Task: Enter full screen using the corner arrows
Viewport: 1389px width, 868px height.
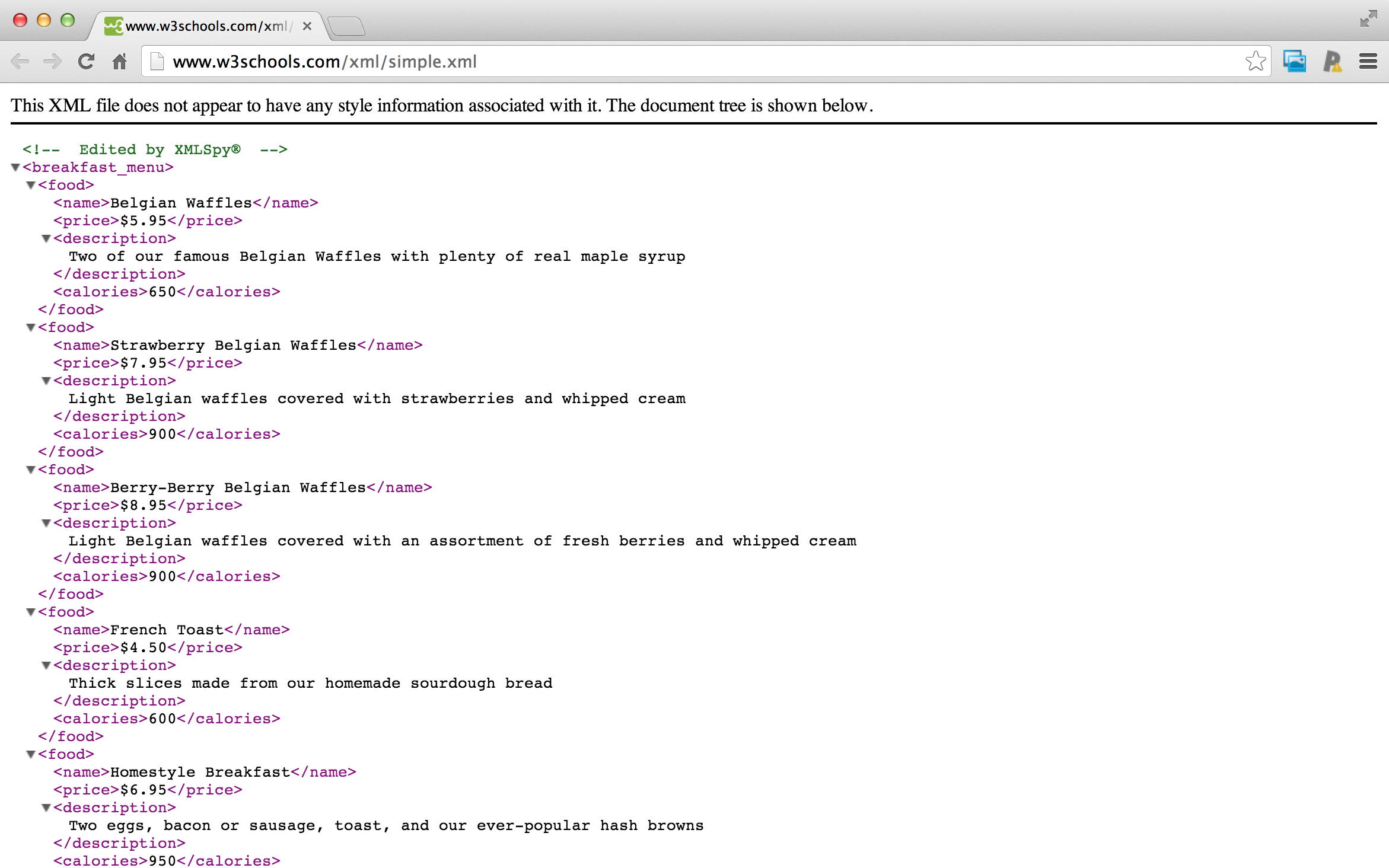Action: [x=1368, y=19]
